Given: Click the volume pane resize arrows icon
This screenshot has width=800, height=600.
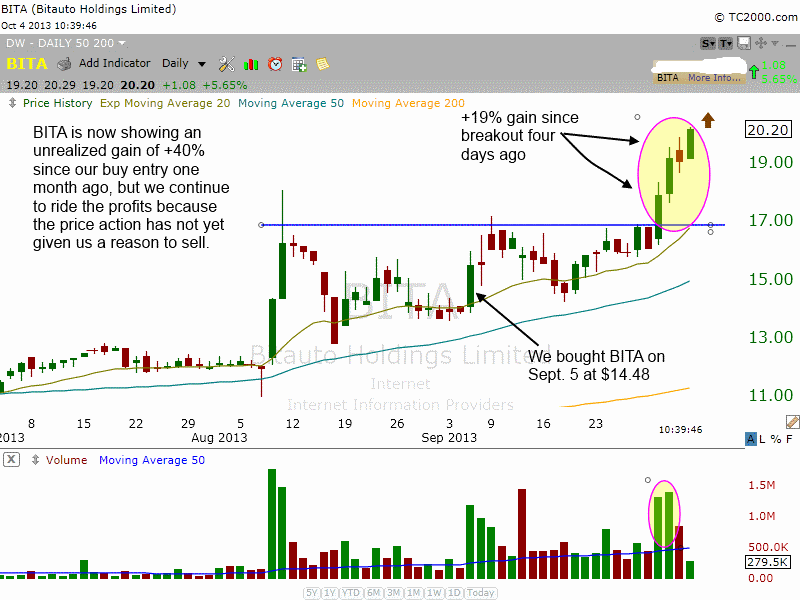Looking at the screenshot, I should [35, 460].
